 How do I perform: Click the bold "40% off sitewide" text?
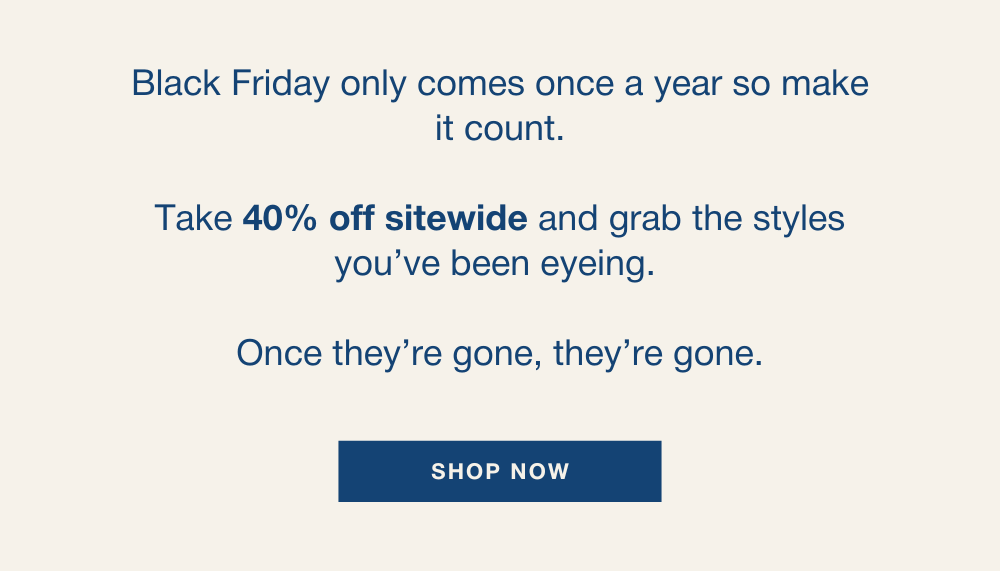[x=384, y=218]
